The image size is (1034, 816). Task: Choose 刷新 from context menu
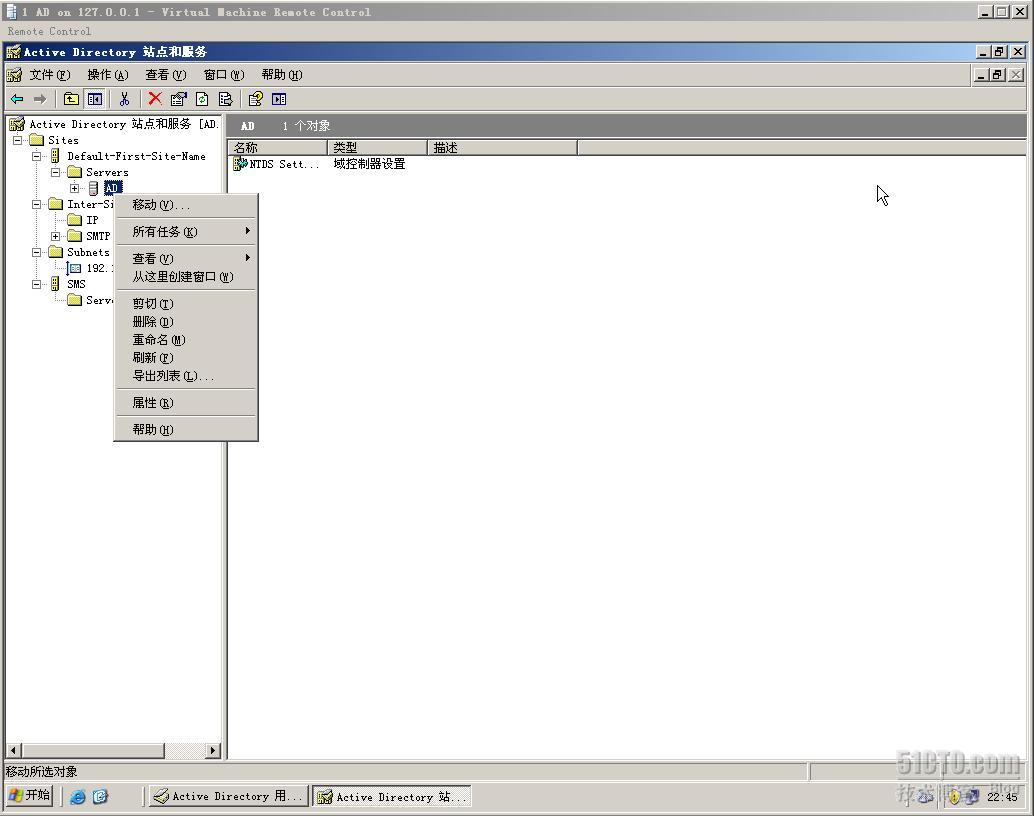186,358
